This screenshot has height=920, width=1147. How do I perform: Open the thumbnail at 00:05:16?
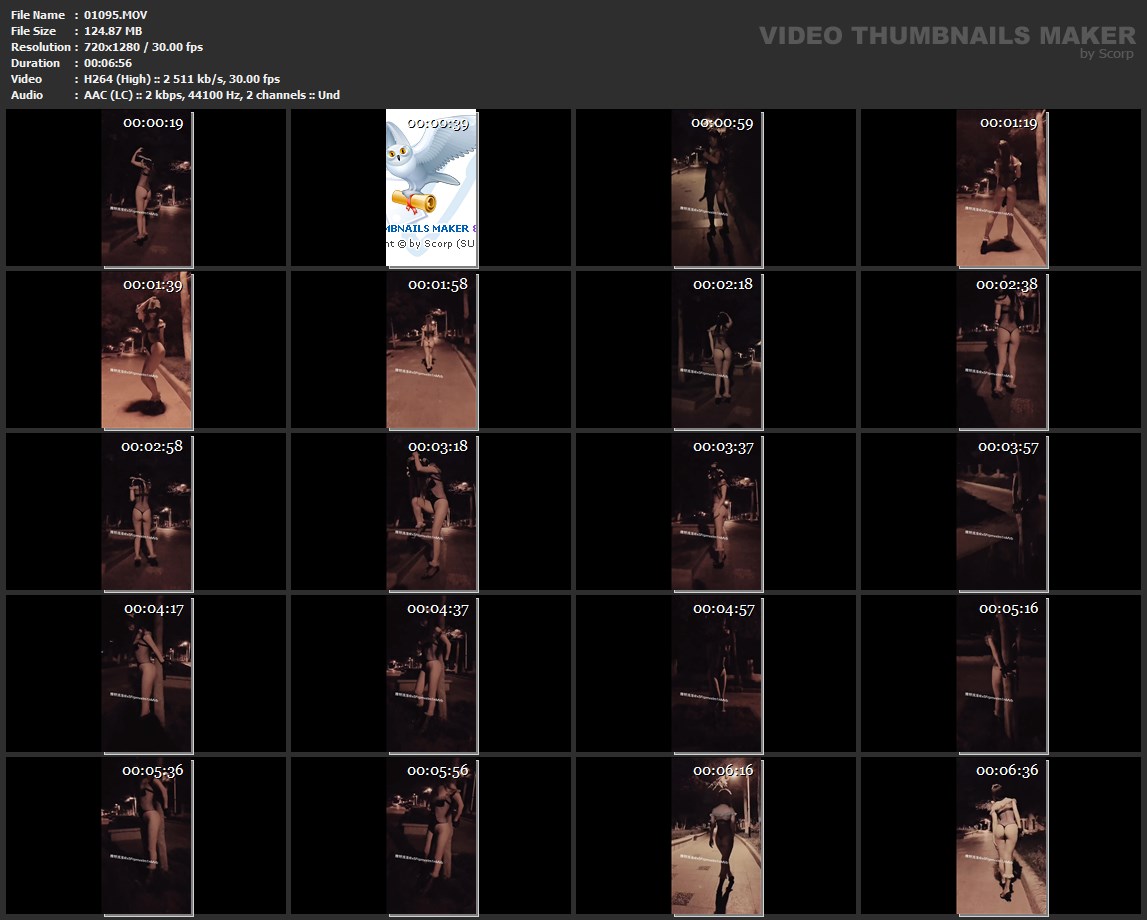click(1001, 674)
